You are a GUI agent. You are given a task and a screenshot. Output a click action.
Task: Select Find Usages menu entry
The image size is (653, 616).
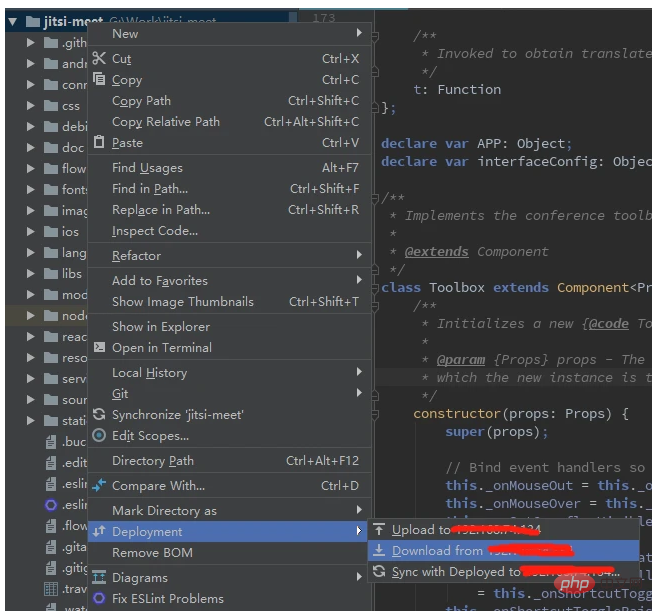[229, 167]
